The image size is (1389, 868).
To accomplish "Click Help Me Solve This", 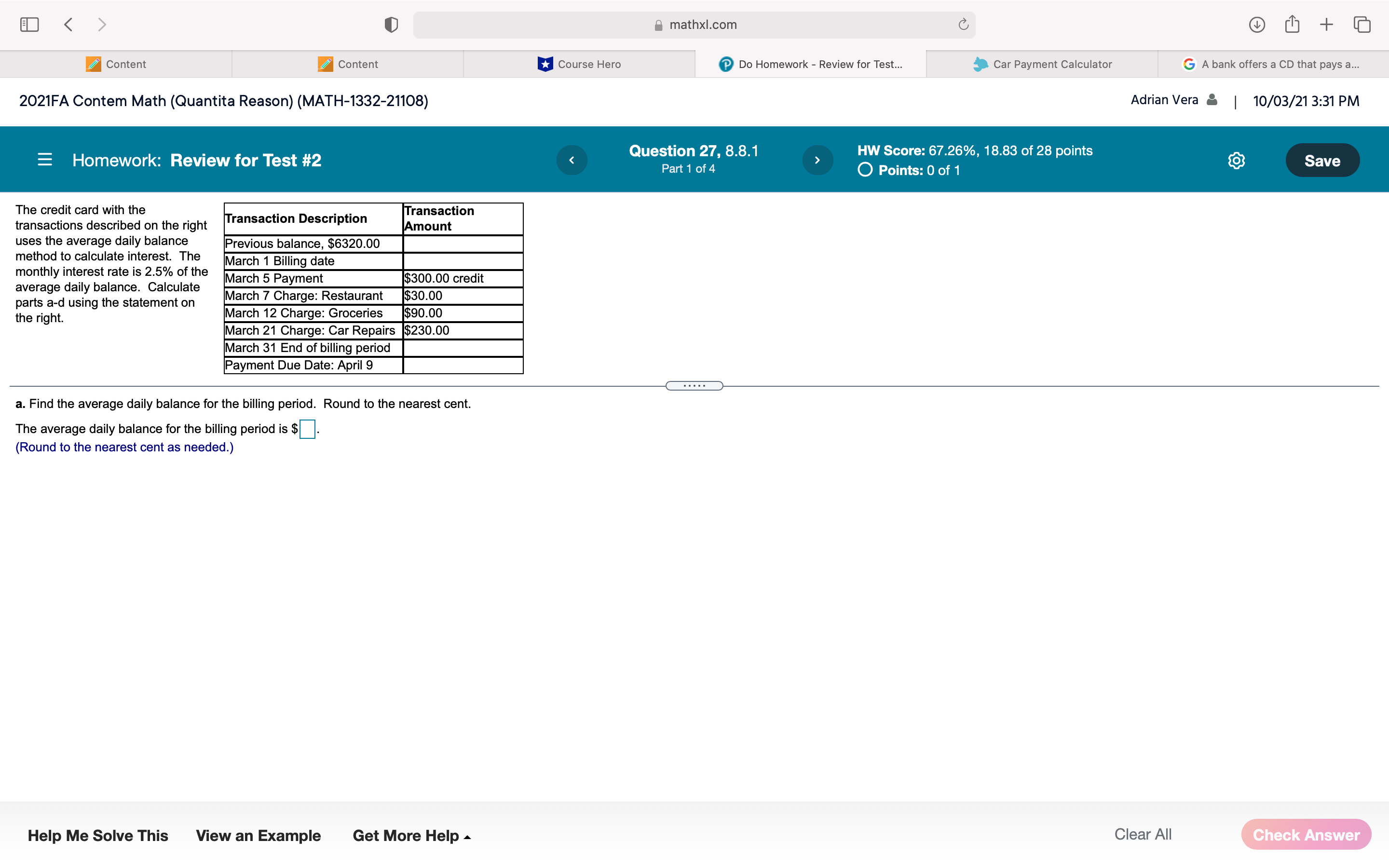I will pyautogui.click(x=97, y=835).
